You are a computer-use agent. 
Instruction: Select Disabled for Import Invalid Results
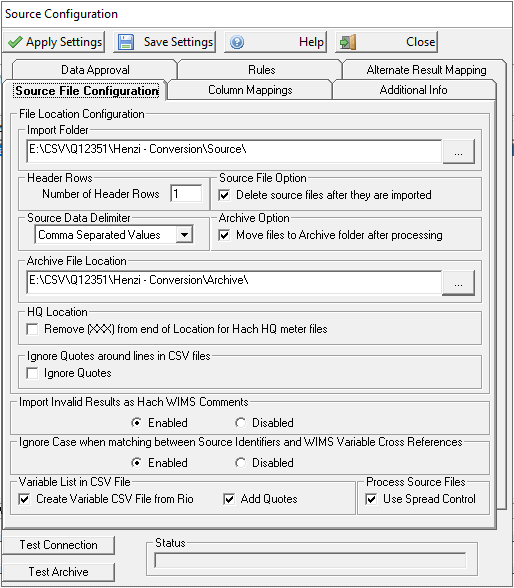pos(241,423)
